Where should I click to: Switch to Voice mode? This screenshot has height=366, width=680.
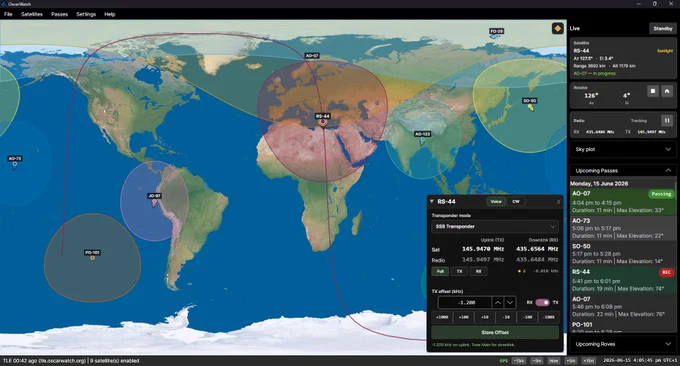pos(496,202)
